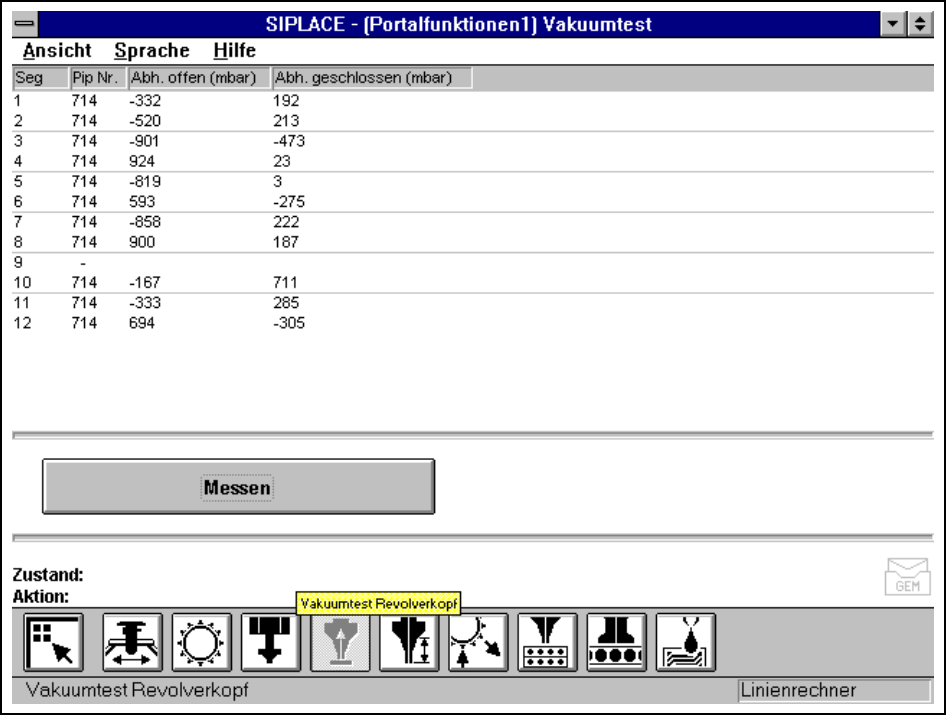Click closed value -473
946x715 pixels.
click(x=289, y=141)
